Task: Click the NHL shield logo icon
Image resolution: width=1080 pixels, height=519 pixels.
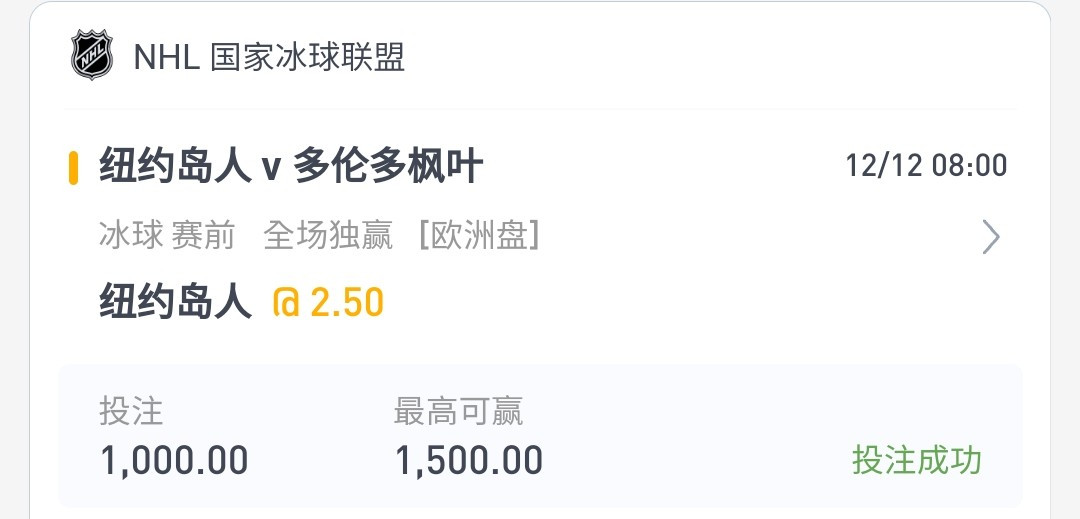Action: pos(92,54)
